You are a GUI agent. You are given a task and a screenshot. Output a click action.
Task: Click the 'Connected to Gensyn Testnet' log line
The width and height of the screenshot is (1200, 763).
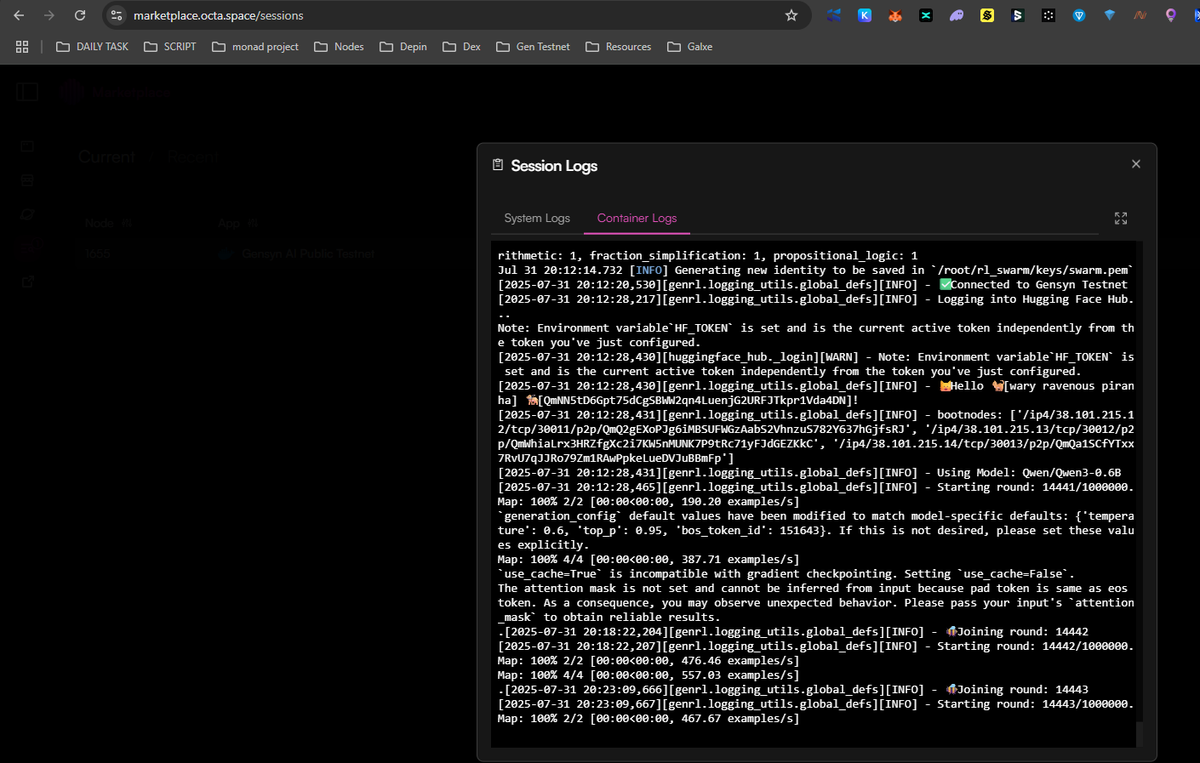point(814,284)
